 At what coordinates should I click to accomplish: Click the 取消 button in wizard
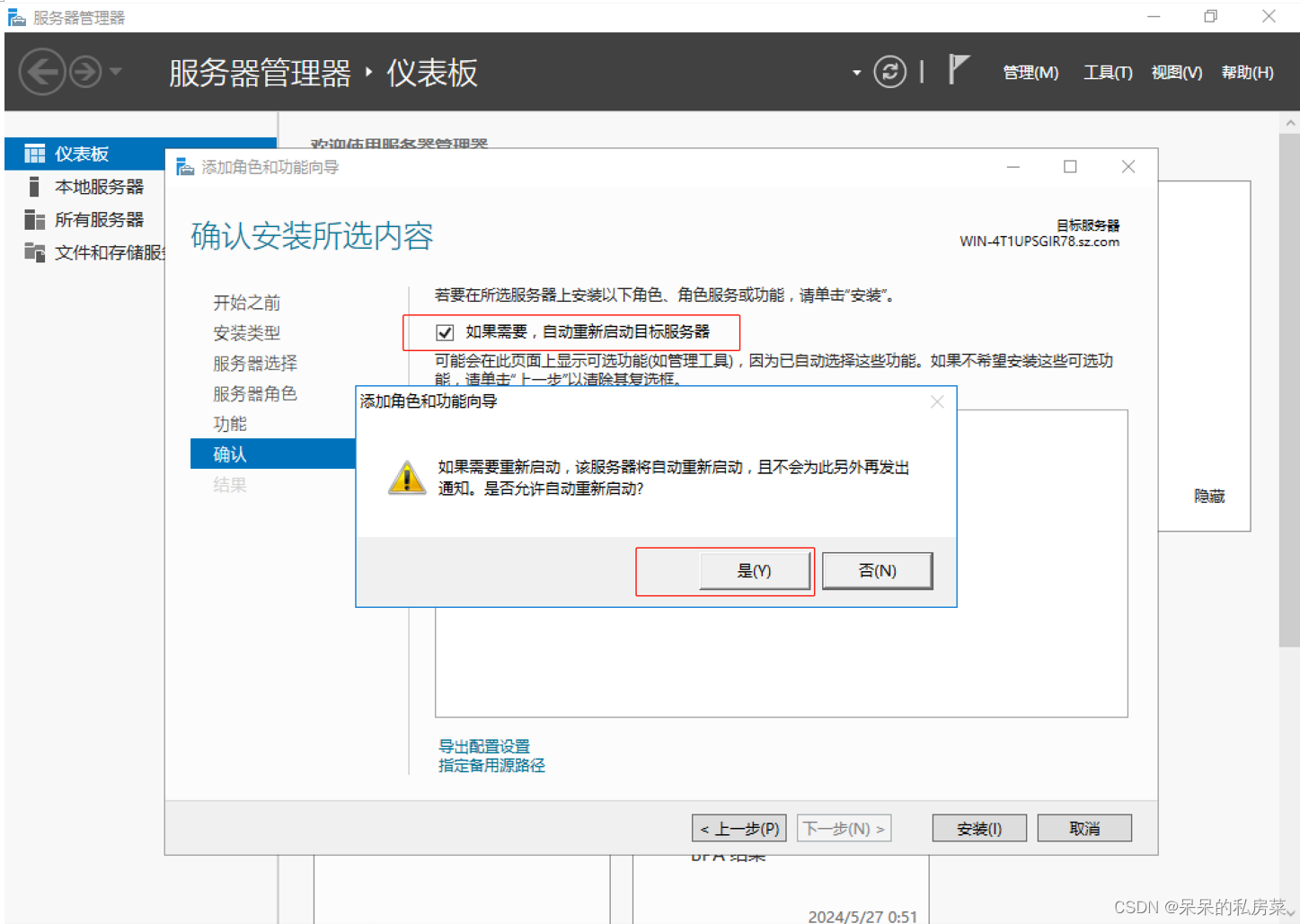pyautogui.click(x=1084, y=828)
